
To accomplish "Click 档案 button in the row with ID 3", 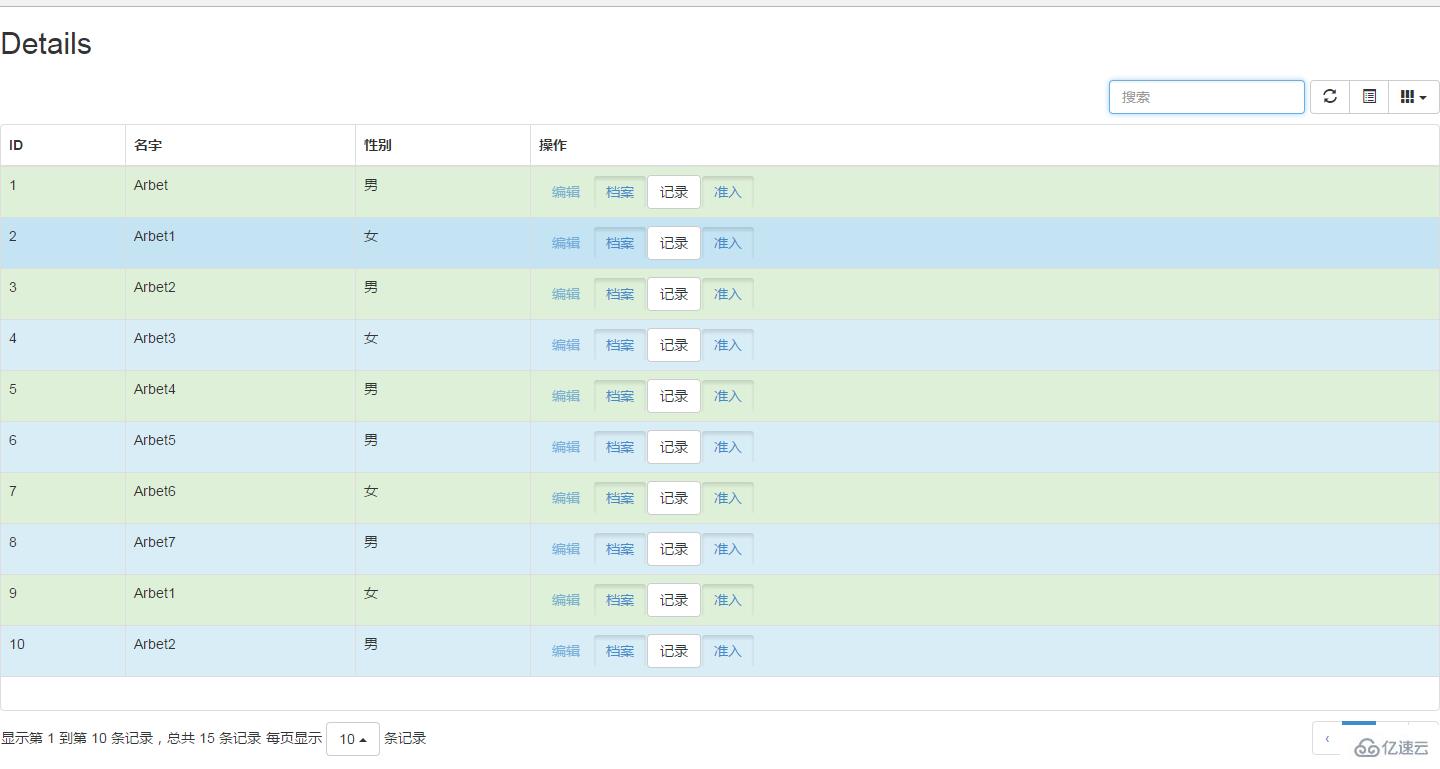I will pyautogui.click(x=620, y=294).
